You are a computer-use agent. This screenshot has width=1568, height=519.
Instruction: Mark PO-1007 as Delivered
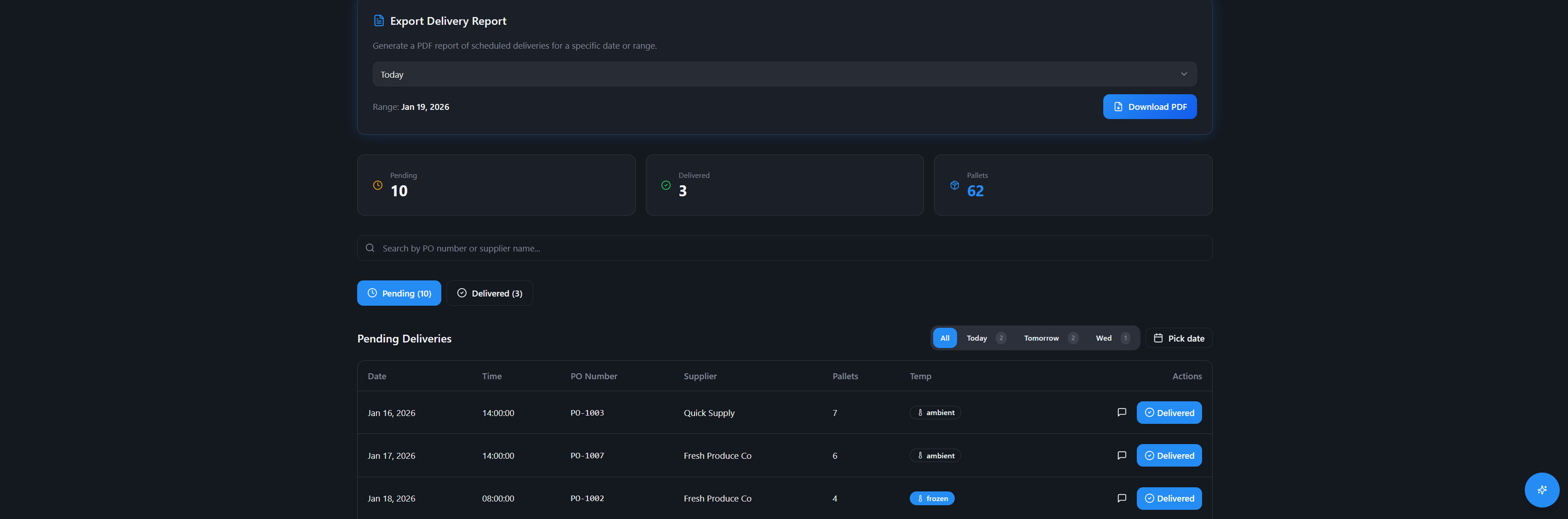(1169, 455)
